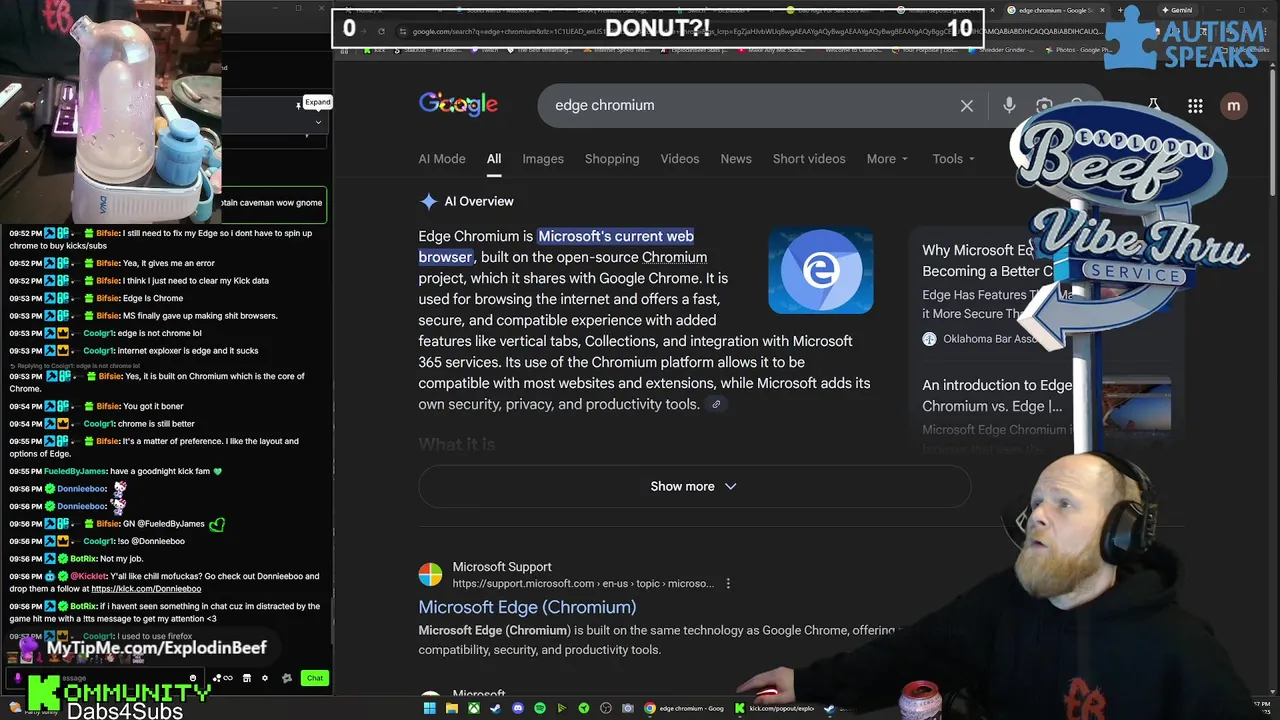Viewport: 1280px width, 720px height.
Task: Open the camera app in the taskbar
Action: click(628, 708)
